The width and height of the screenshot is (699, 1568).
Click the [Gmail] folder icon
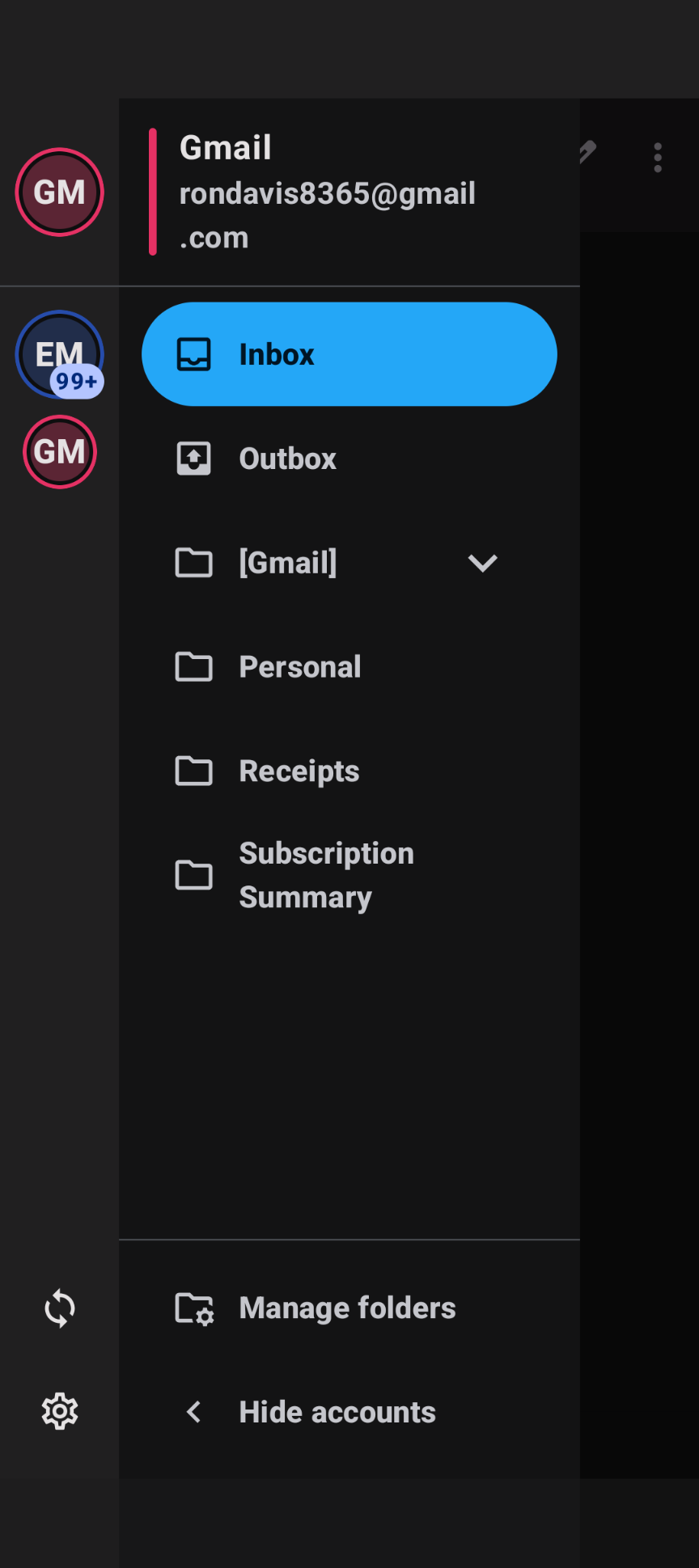click(x=194, y=563)
